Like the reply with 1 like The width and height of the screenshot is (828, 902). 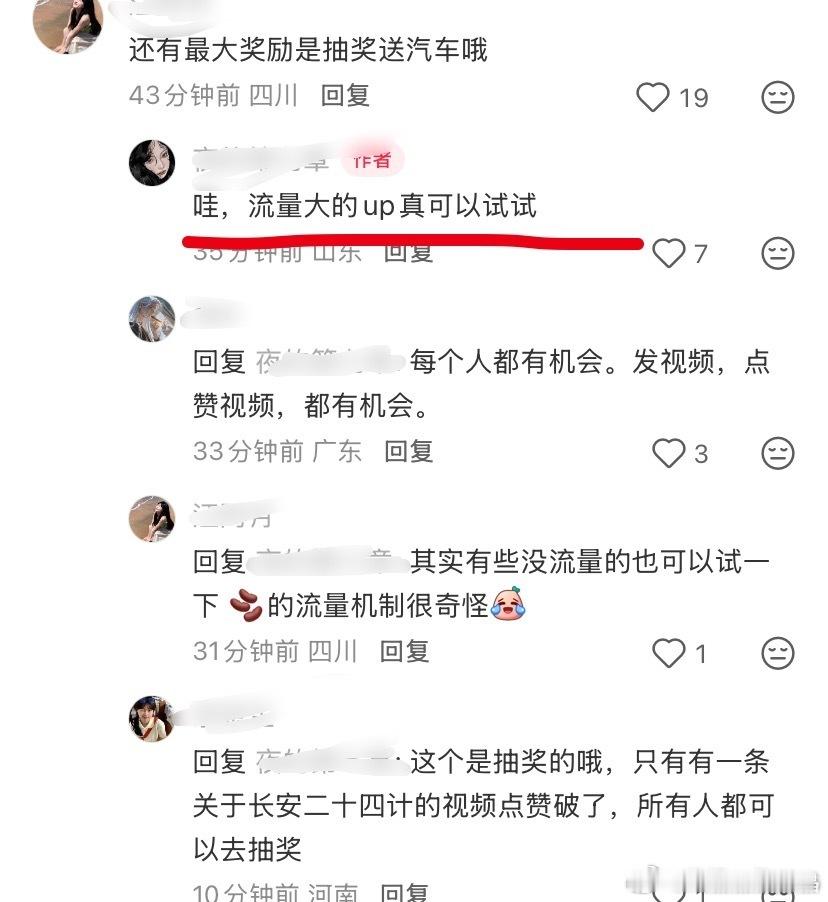click(669, 653)
